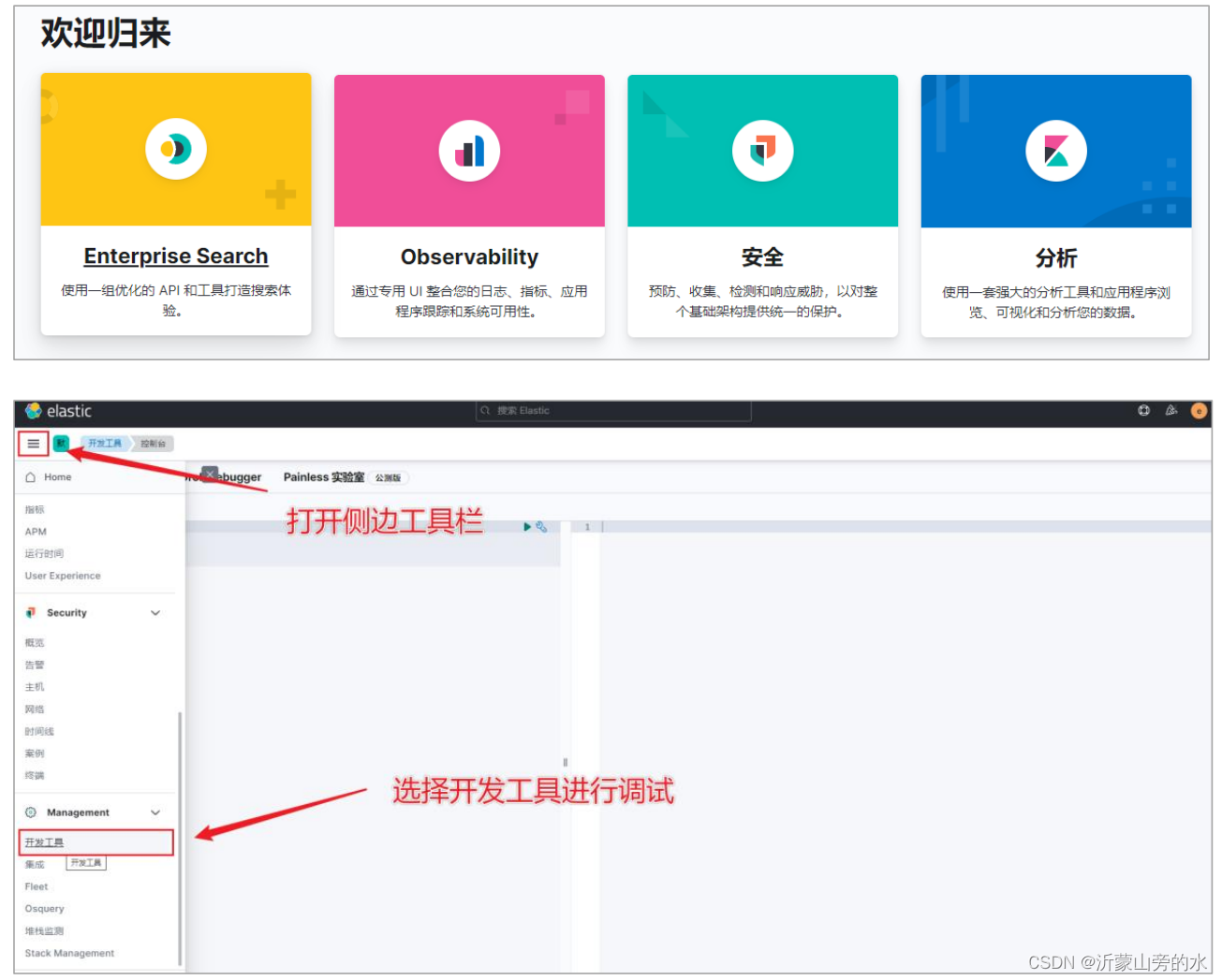Open the wrench request options icon
Screen dimensions: 1222x980
click(x=541, y=527)
